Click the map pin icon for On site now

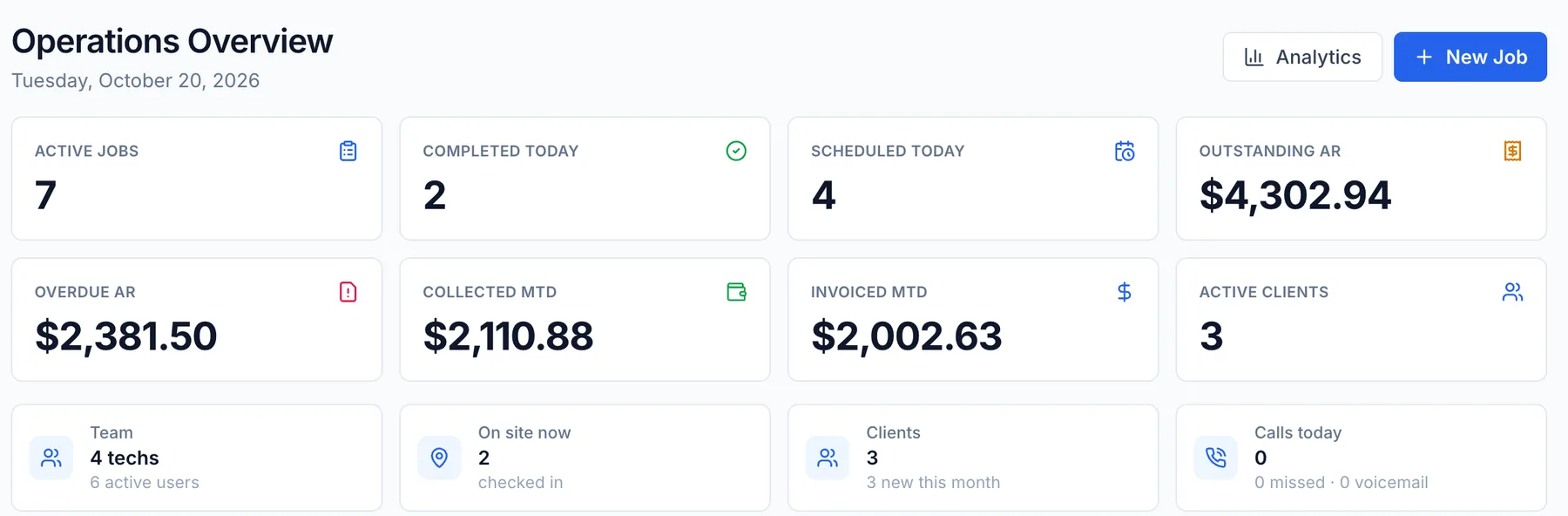[439, 458]
